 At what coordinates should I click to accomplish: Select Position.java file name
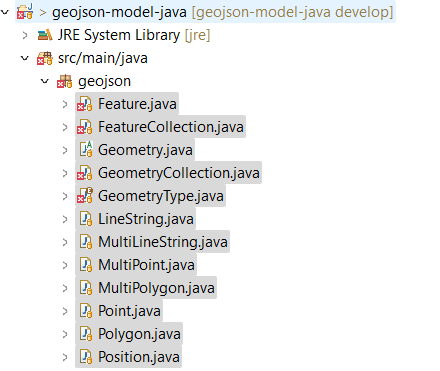click(139, 357)
